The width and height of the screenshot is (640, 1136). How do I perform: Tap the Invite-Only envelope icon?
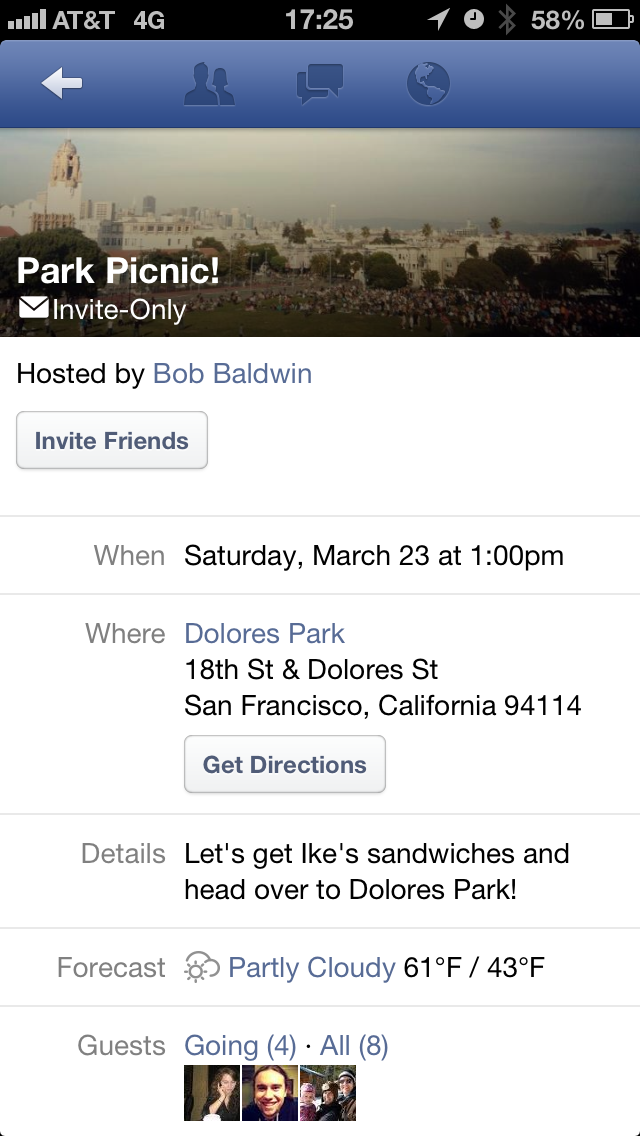33,308
